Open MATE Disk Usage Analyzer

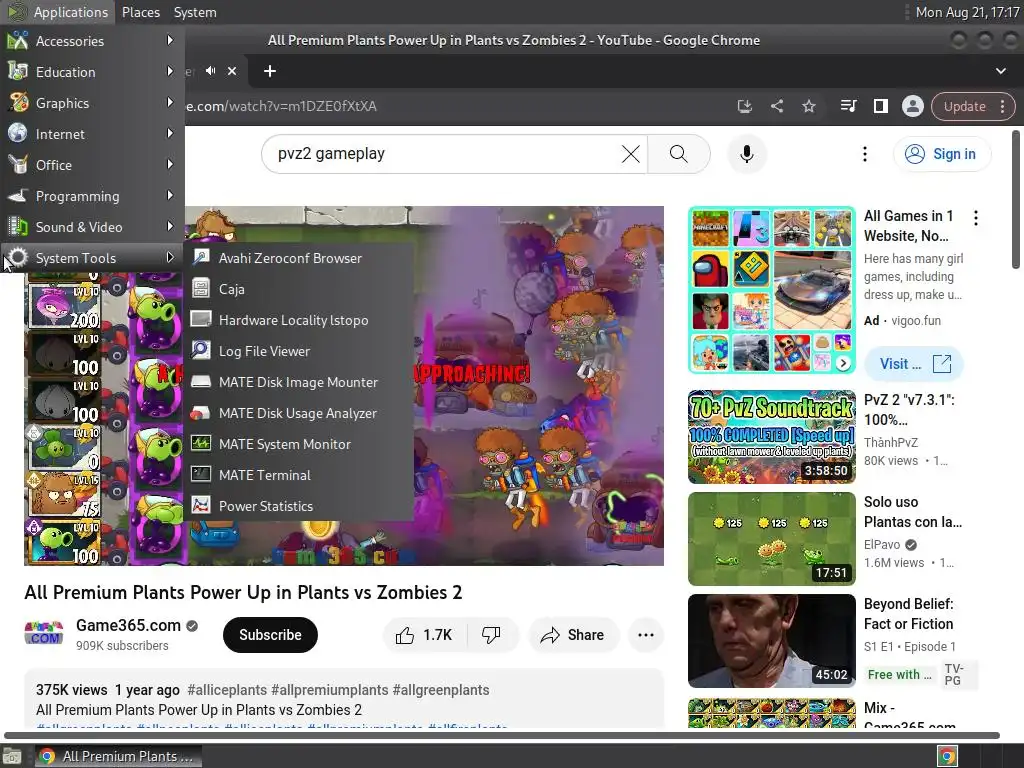pyautogui.click(x=299, y=413)
